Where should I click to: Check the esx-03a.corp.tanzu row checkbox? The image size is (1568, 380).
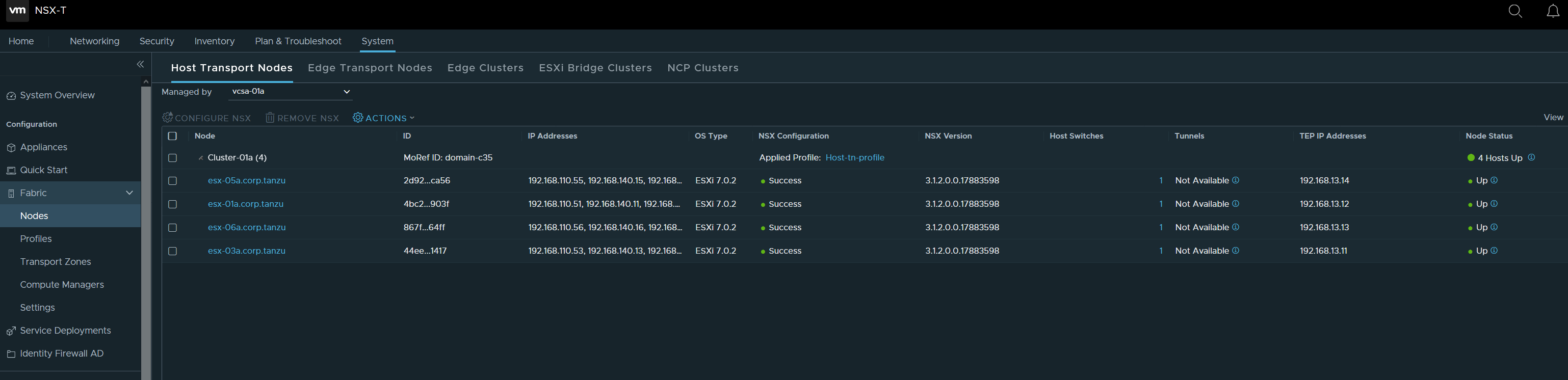172,251
